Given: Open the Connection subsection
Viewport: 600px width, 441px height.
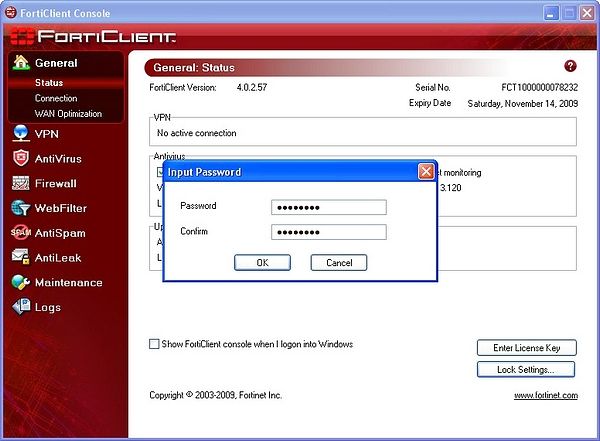Looking at the screenshot, I should 56,98.
